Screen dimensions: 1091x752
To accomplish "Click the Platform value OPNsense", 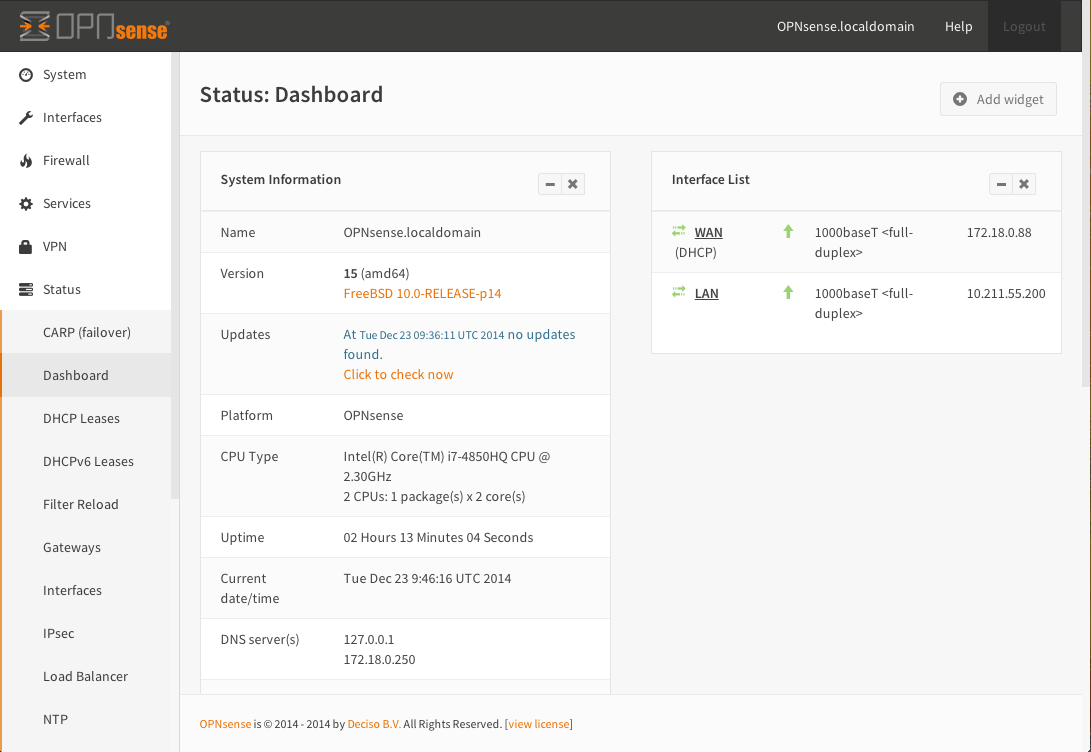I will 373,415.
